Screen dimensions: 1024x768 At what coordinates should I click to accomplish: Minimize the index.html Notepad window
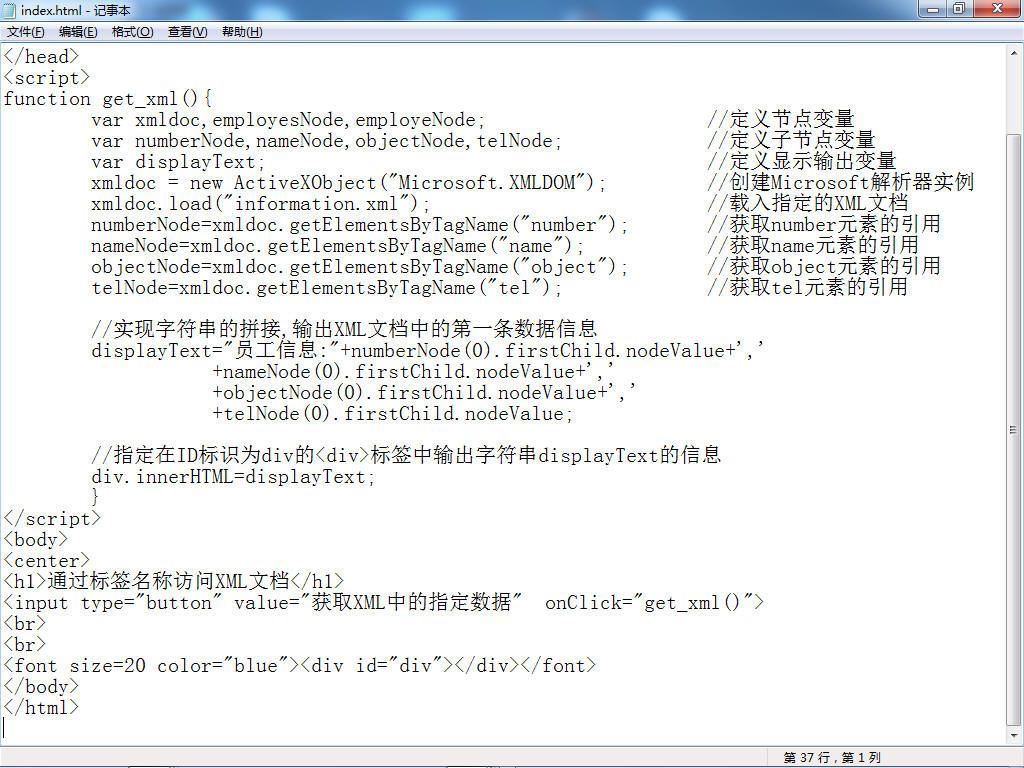pos(933,8)
